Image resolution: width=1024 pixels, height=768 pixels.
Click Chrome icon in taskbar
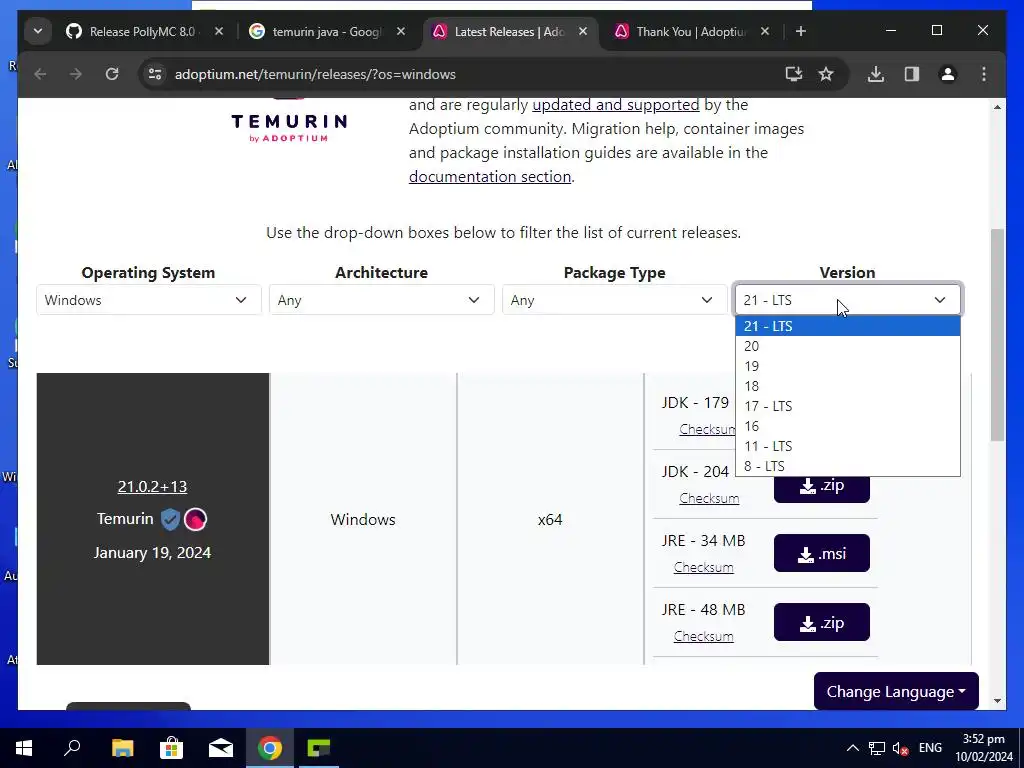[270, 748]
